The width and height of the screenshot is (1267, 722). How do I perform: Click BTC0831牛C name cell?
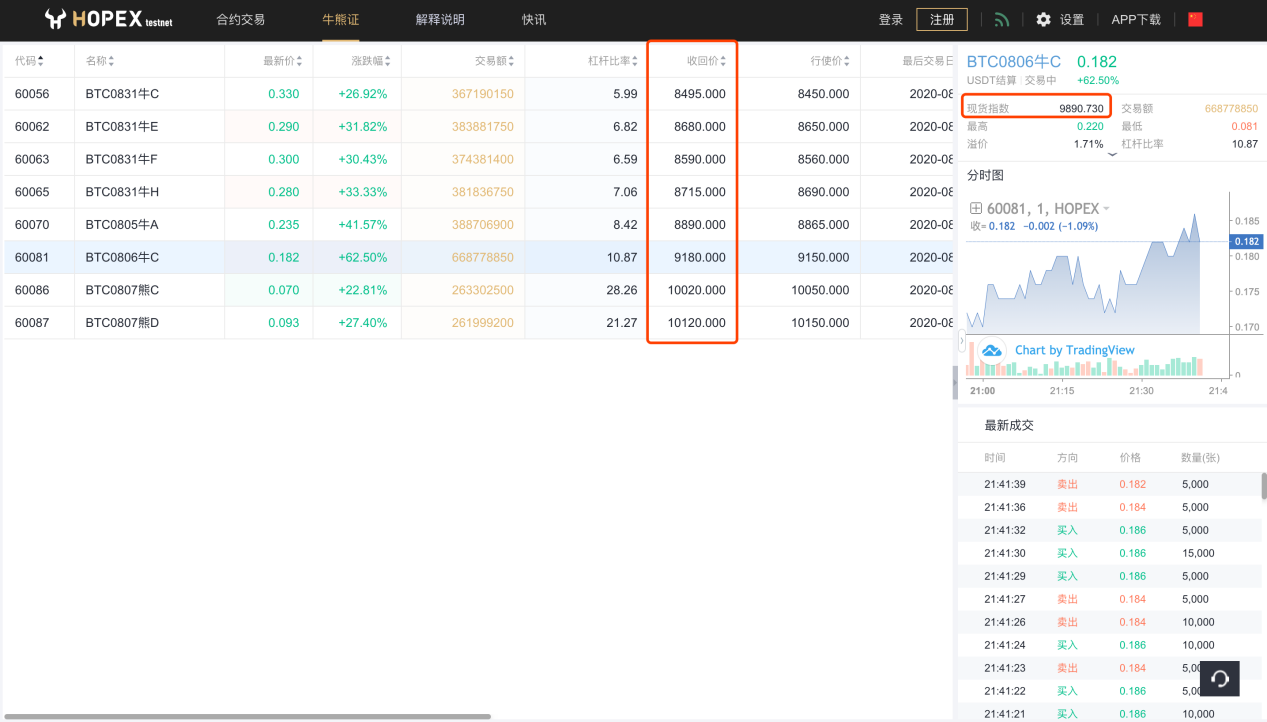point(122,94)
